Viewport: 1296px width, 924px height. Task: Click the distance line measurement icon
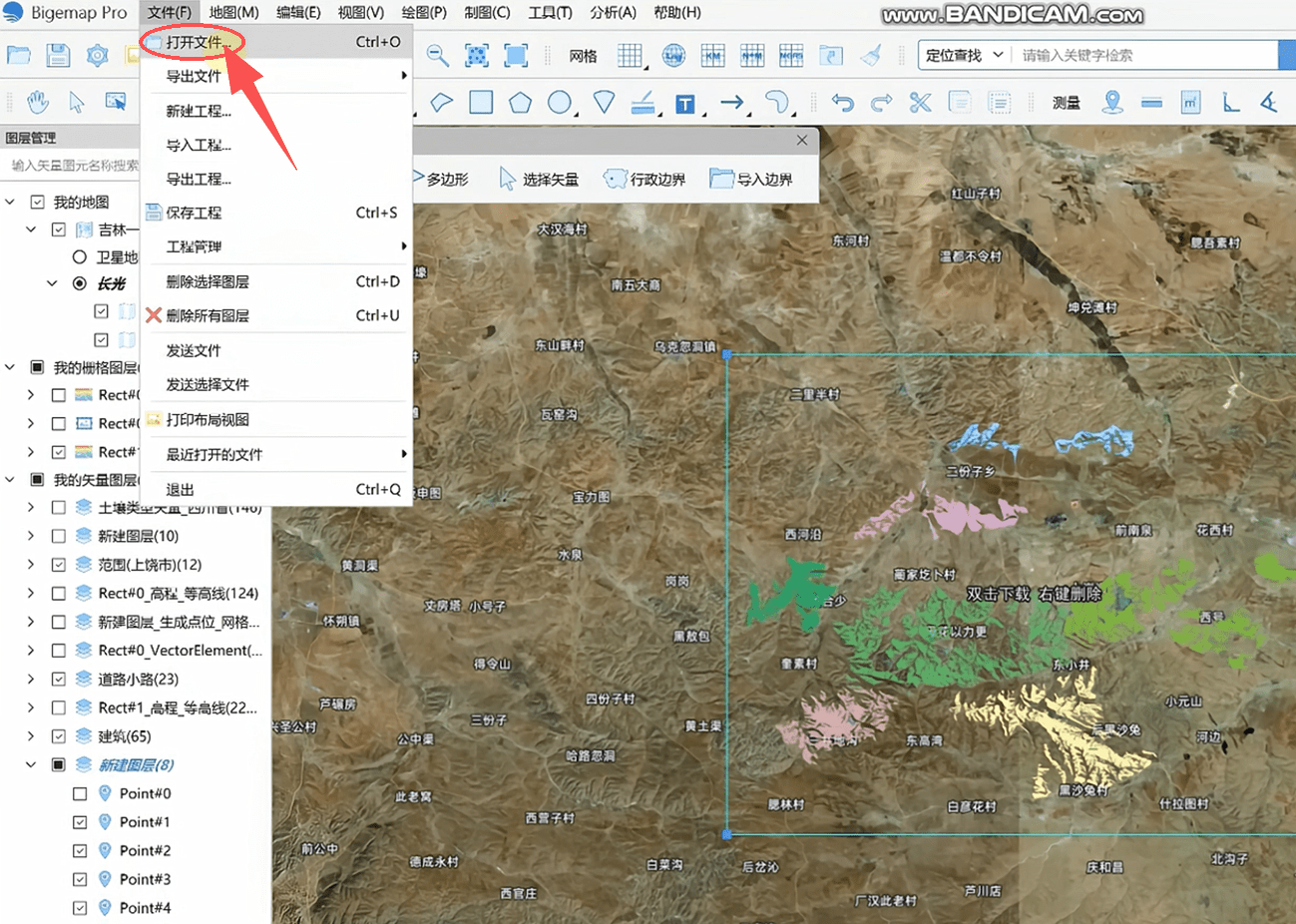[x=1151, y=102]
